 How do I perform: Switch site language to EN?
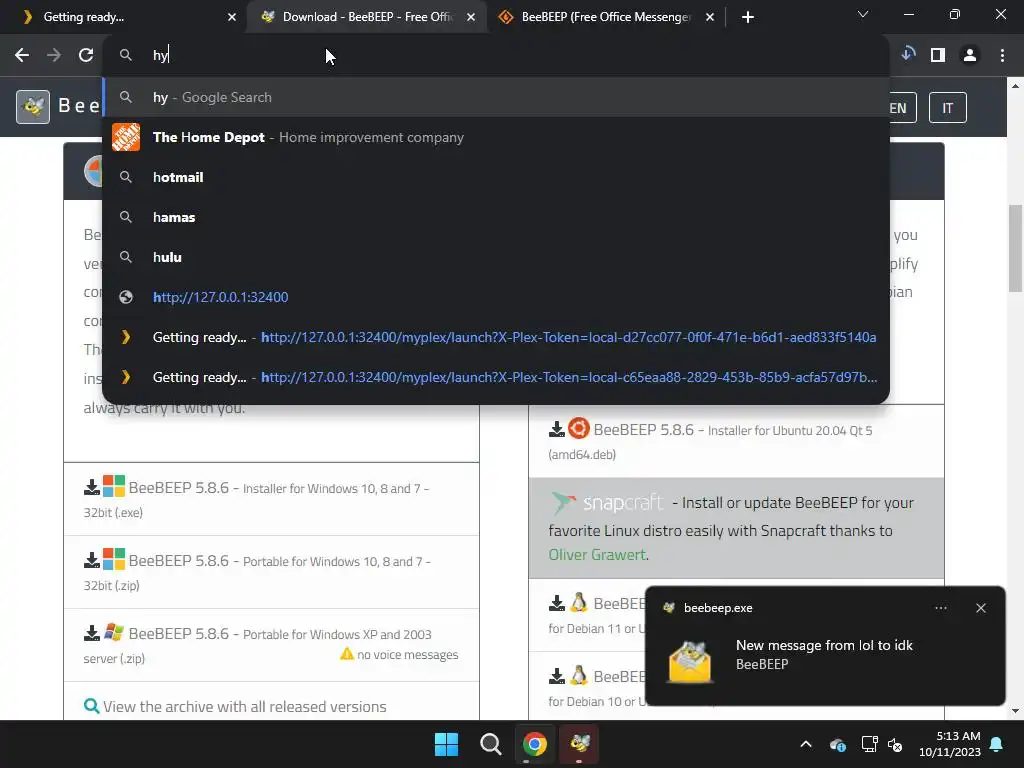coord(903,108)
